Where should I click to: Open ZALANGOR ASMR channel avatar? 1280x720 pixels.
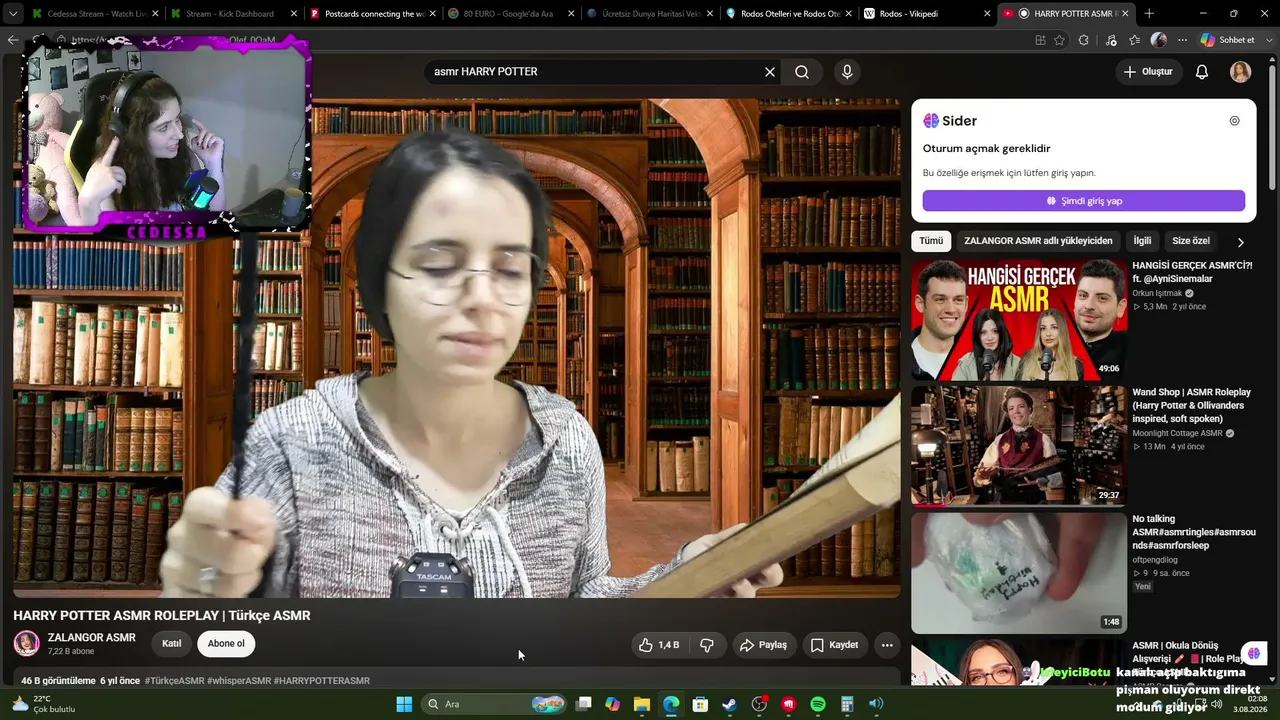tap(27, 644)
